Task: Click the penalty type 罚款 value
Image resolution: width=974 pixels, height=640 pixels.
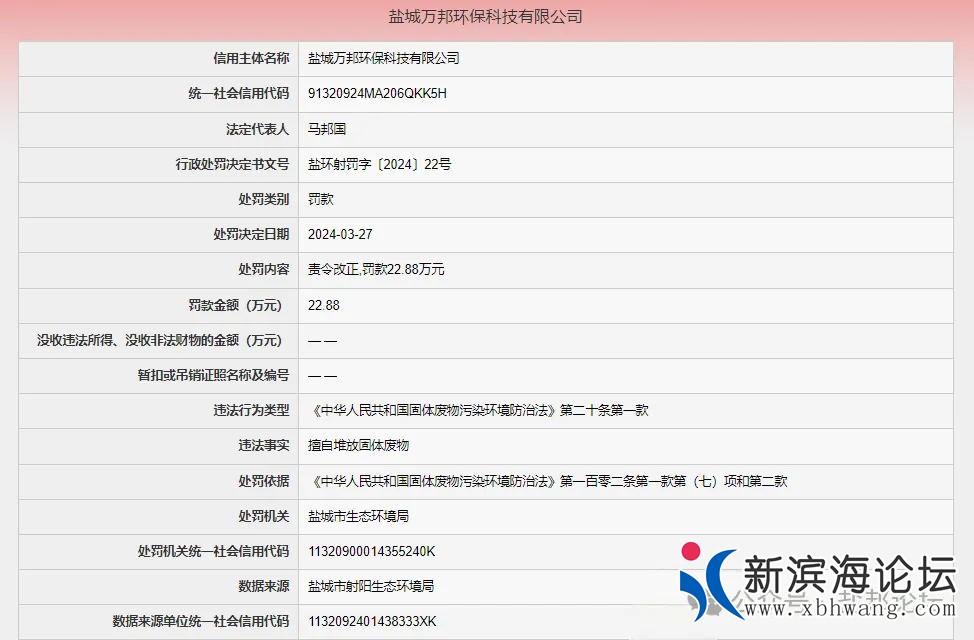Action: (x=320, y=199)
